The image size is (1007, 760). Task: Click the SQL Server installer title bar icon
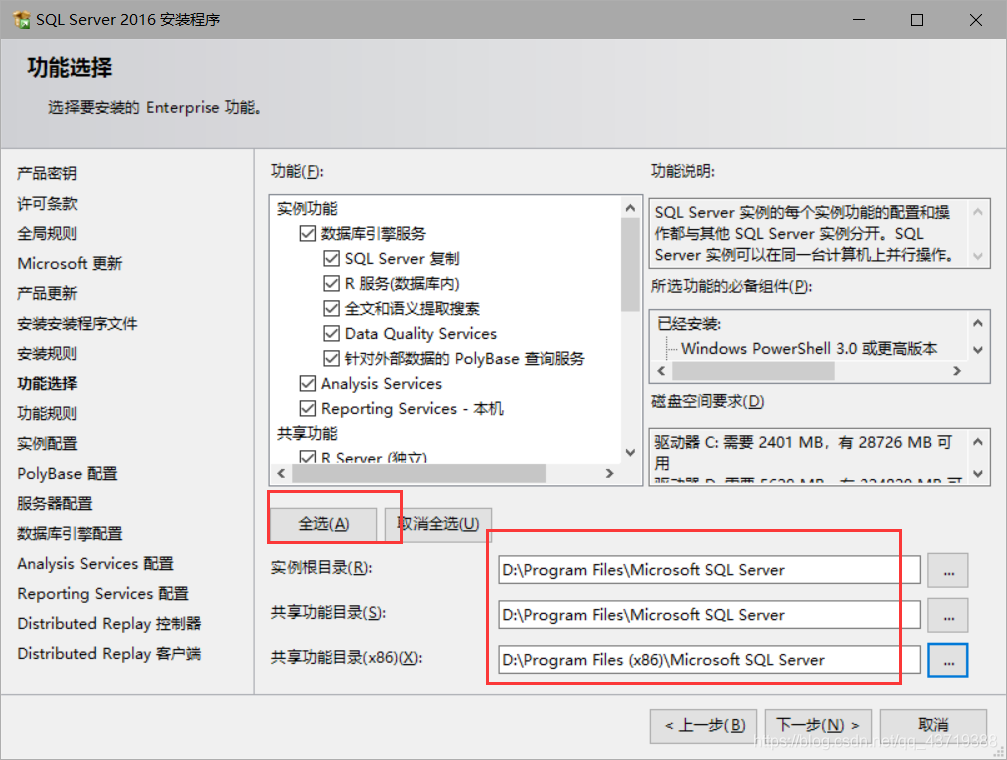click(x=21, y=19)
